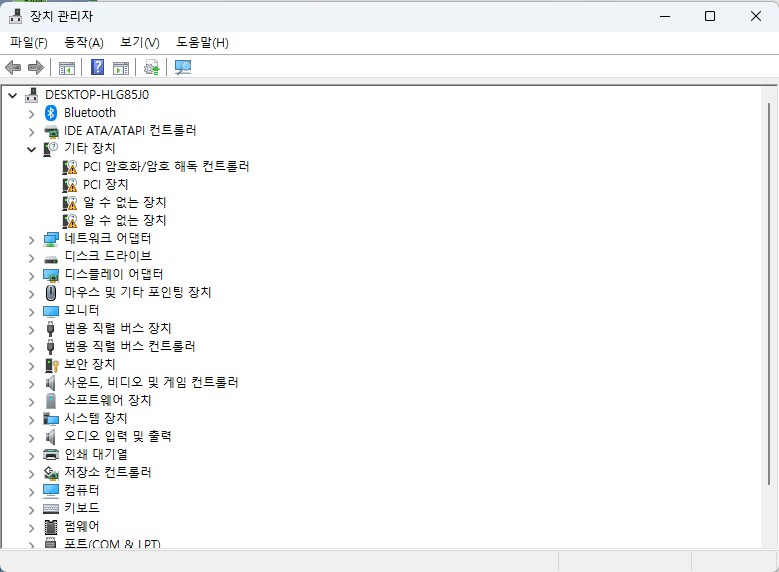779x572 pixels.
Task: Click the 디스플레이 어댑터 icon
Action: [x=51, y=275]
